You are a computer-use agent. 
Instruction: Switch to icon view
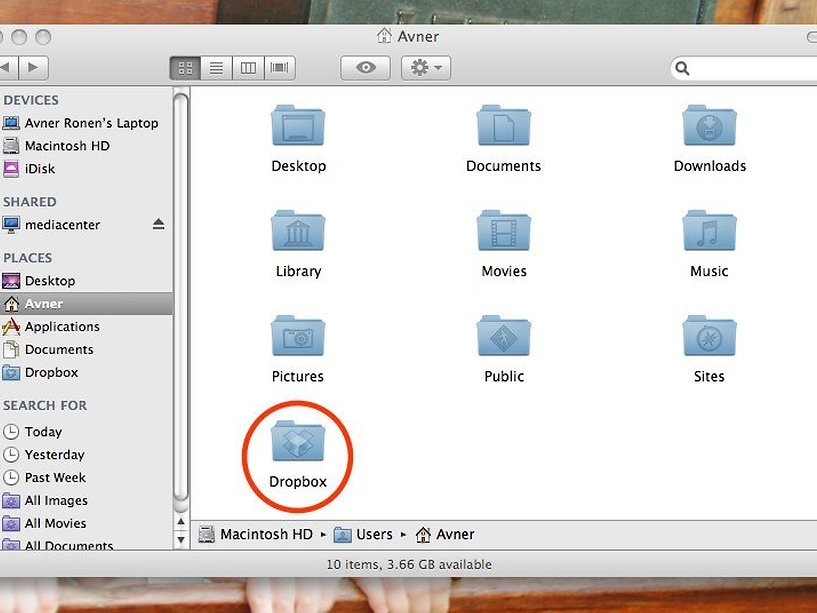click(185, 68)
